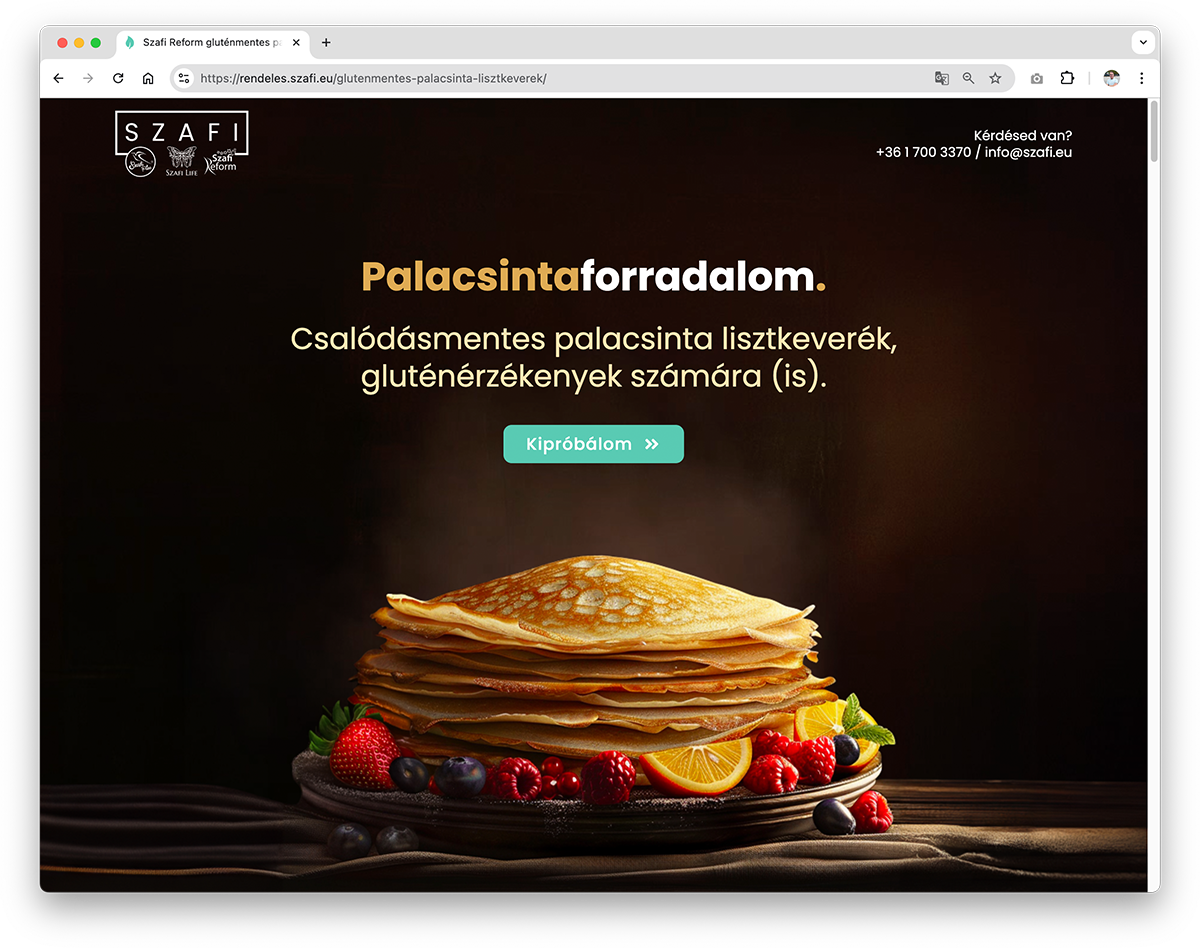
Task: Open the extensions puzzle icon
Action: tap(1067, 78)
